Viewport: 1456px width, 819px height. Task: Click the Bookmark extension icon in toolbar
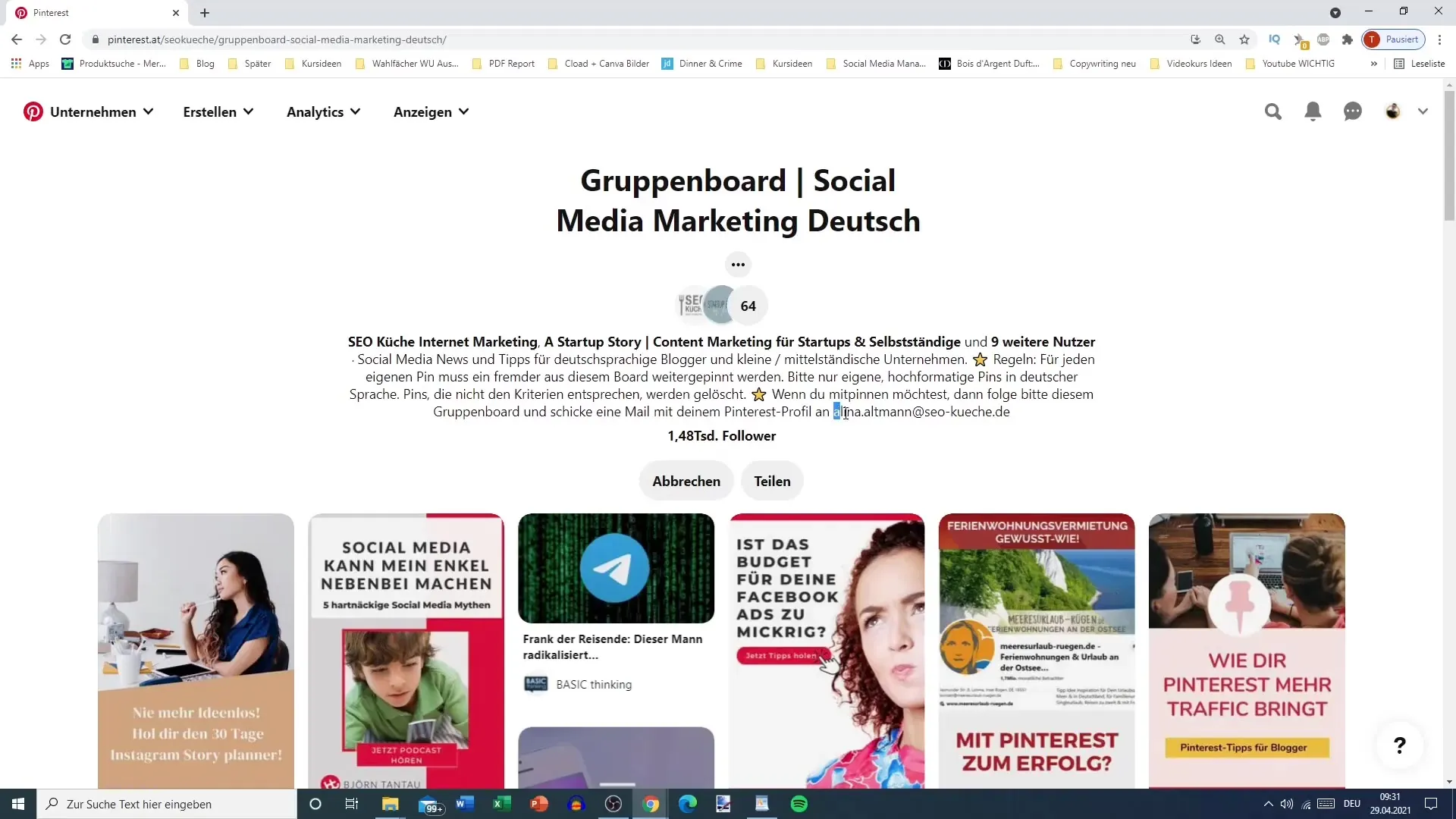tap(1247, 40)
